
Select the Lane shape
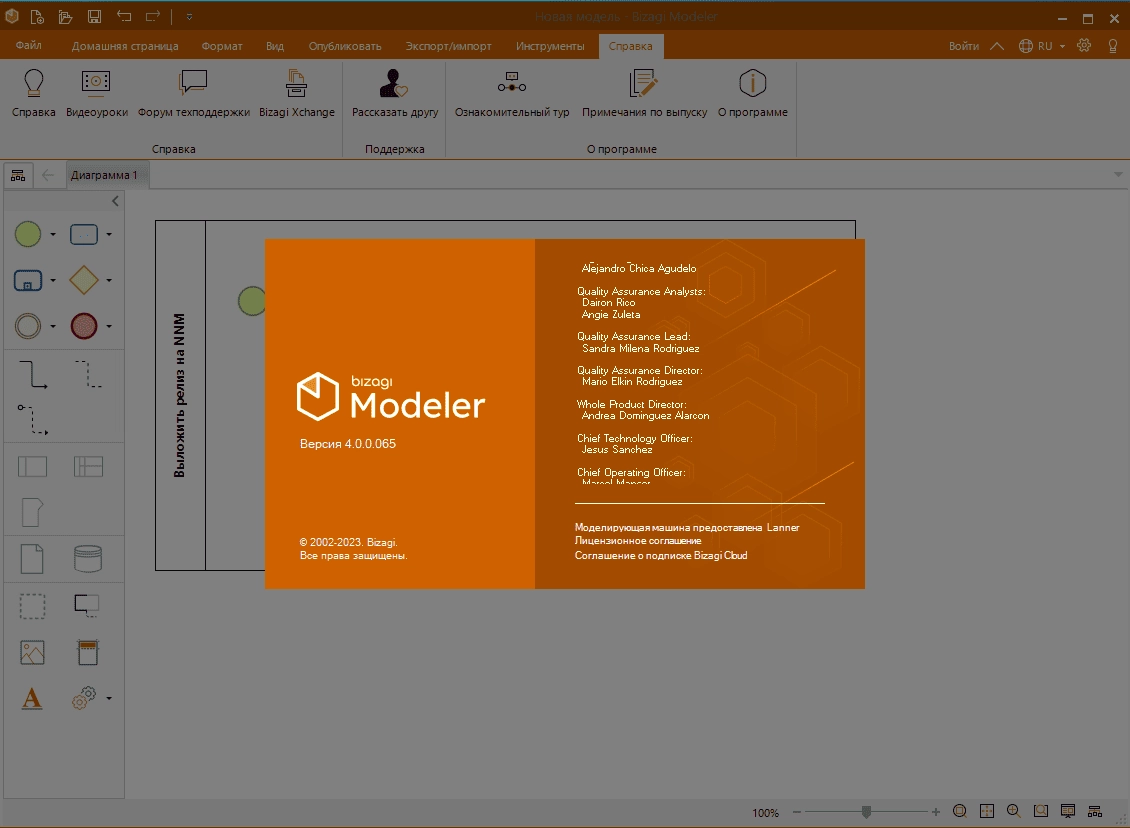88,467
